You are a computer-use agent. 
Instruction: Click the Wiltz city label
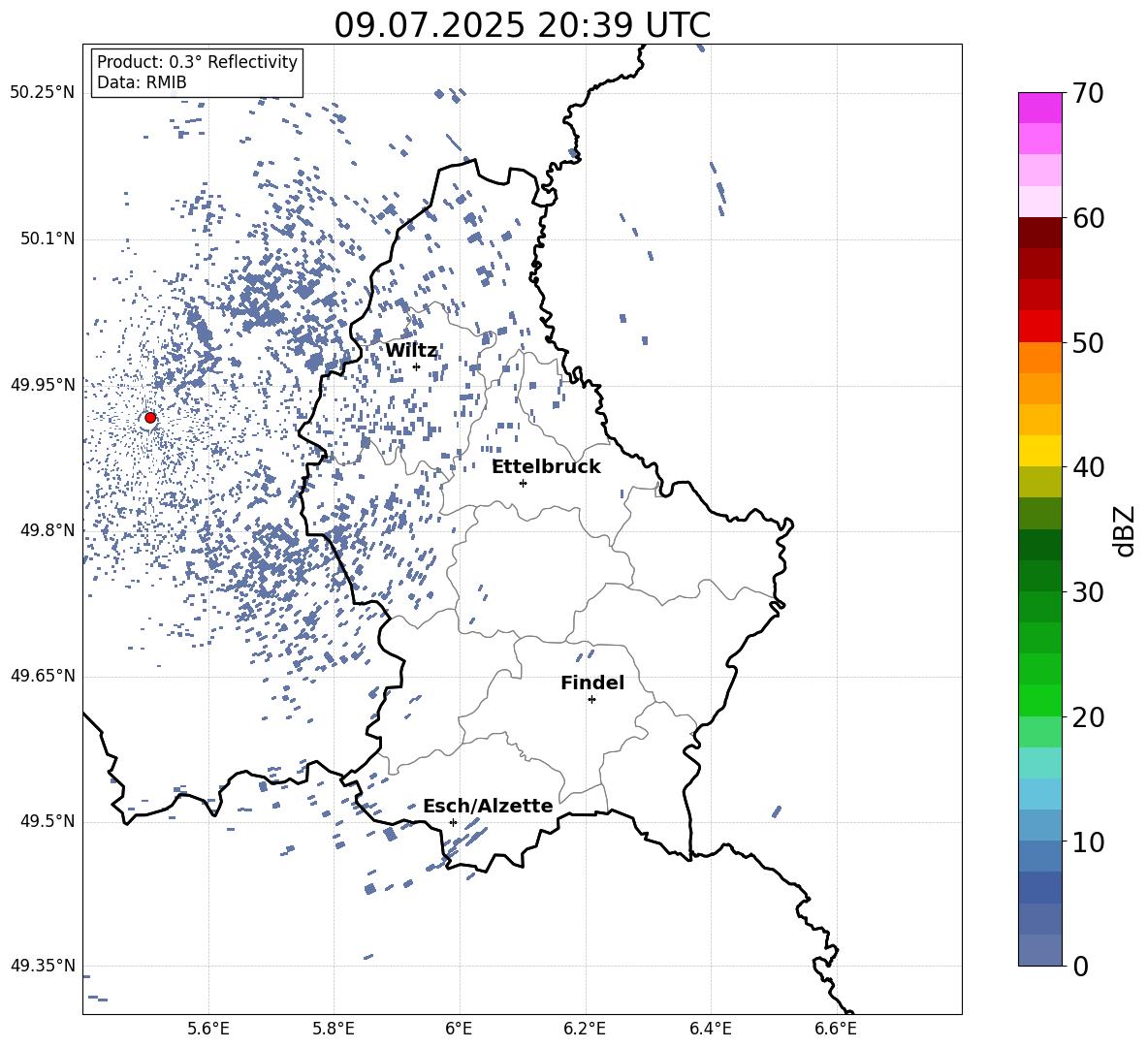[x=411, y=351]
